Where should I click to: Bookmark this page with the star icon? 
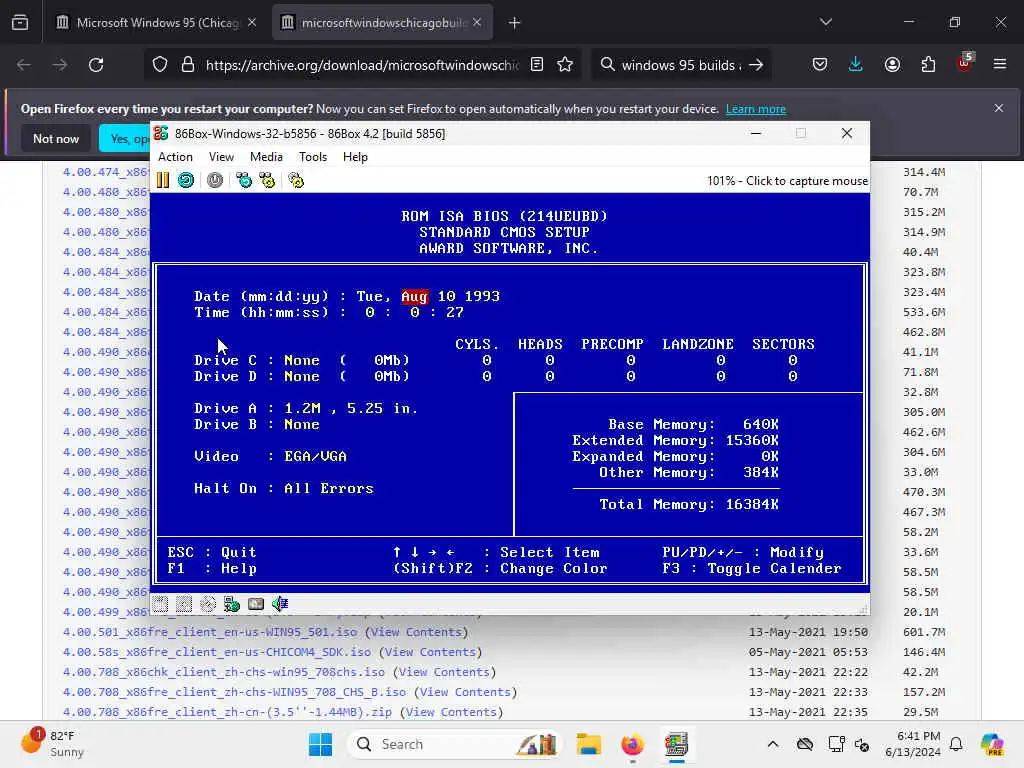(565, 65)
